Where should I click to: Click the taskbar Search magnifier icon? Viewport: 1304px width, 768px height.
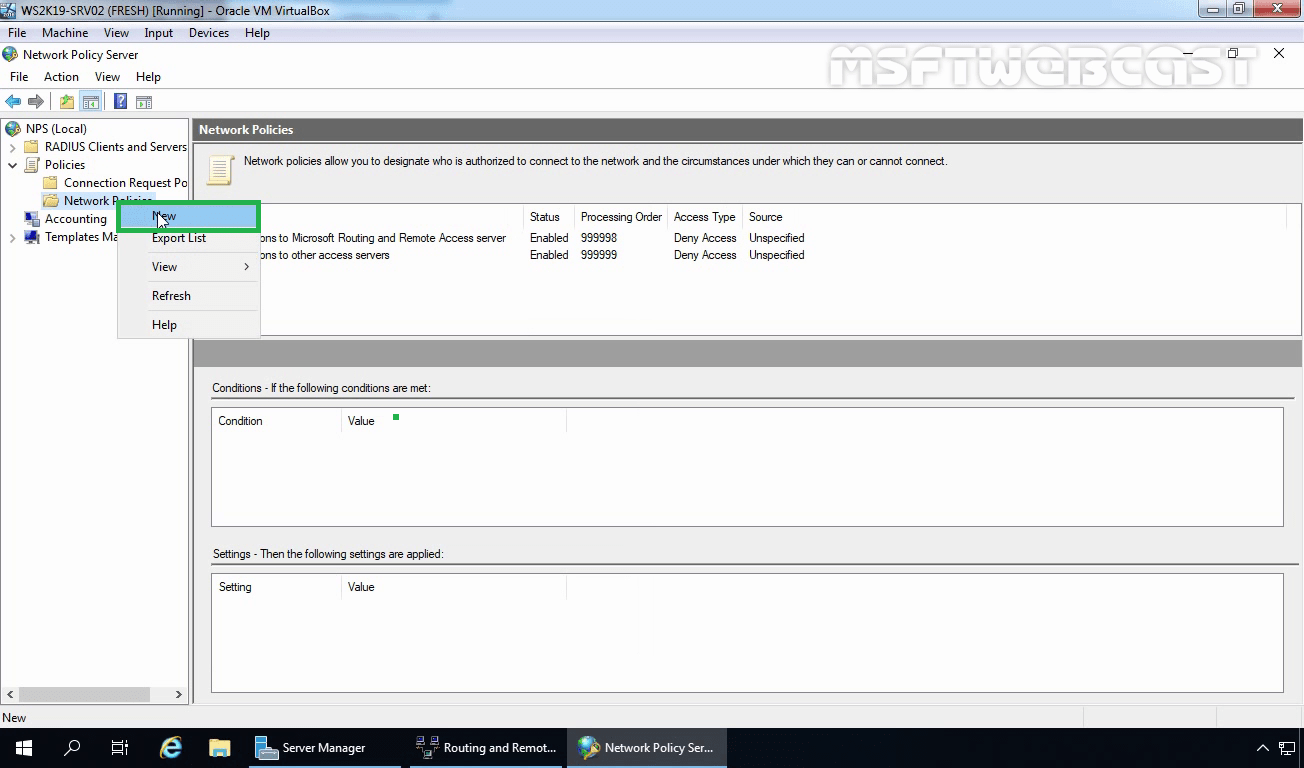tap(72, 748)
